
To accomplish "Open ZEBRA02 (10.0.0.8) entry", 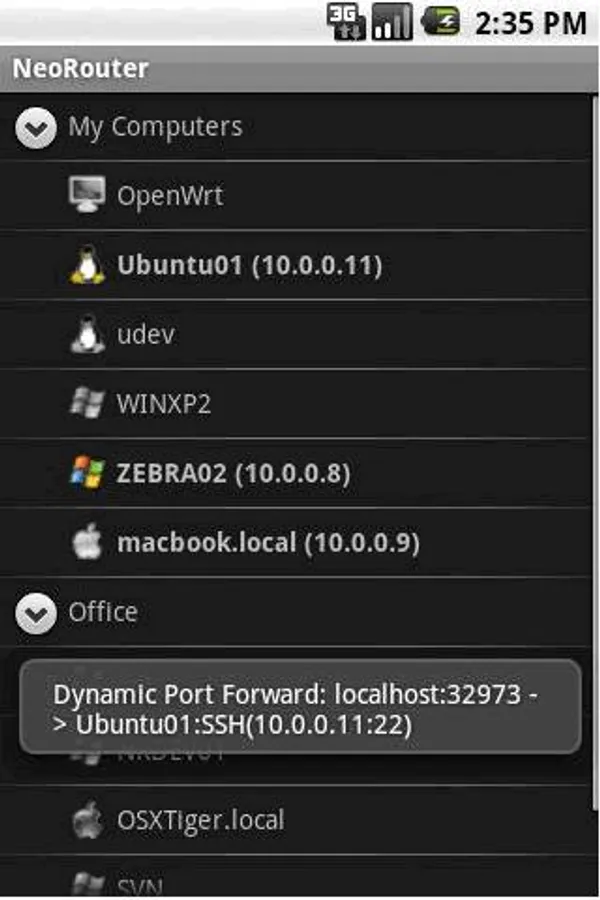I will [233, 474].
